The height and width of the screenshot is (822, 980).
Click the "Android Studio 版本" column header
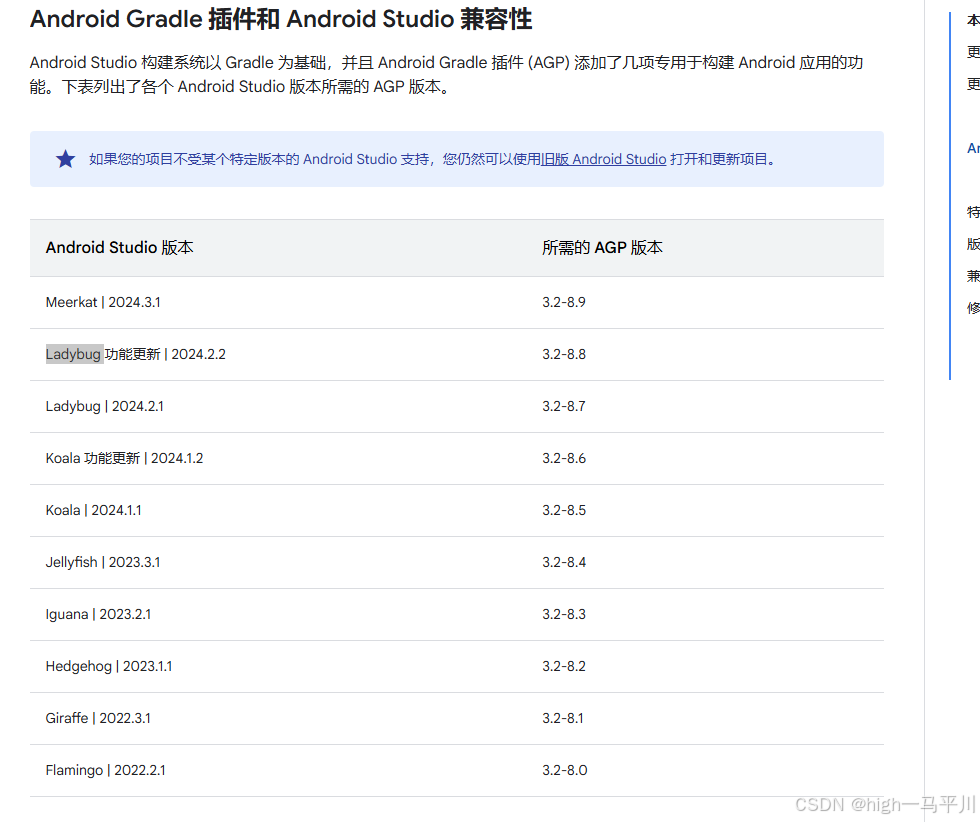tap(119, 247)
